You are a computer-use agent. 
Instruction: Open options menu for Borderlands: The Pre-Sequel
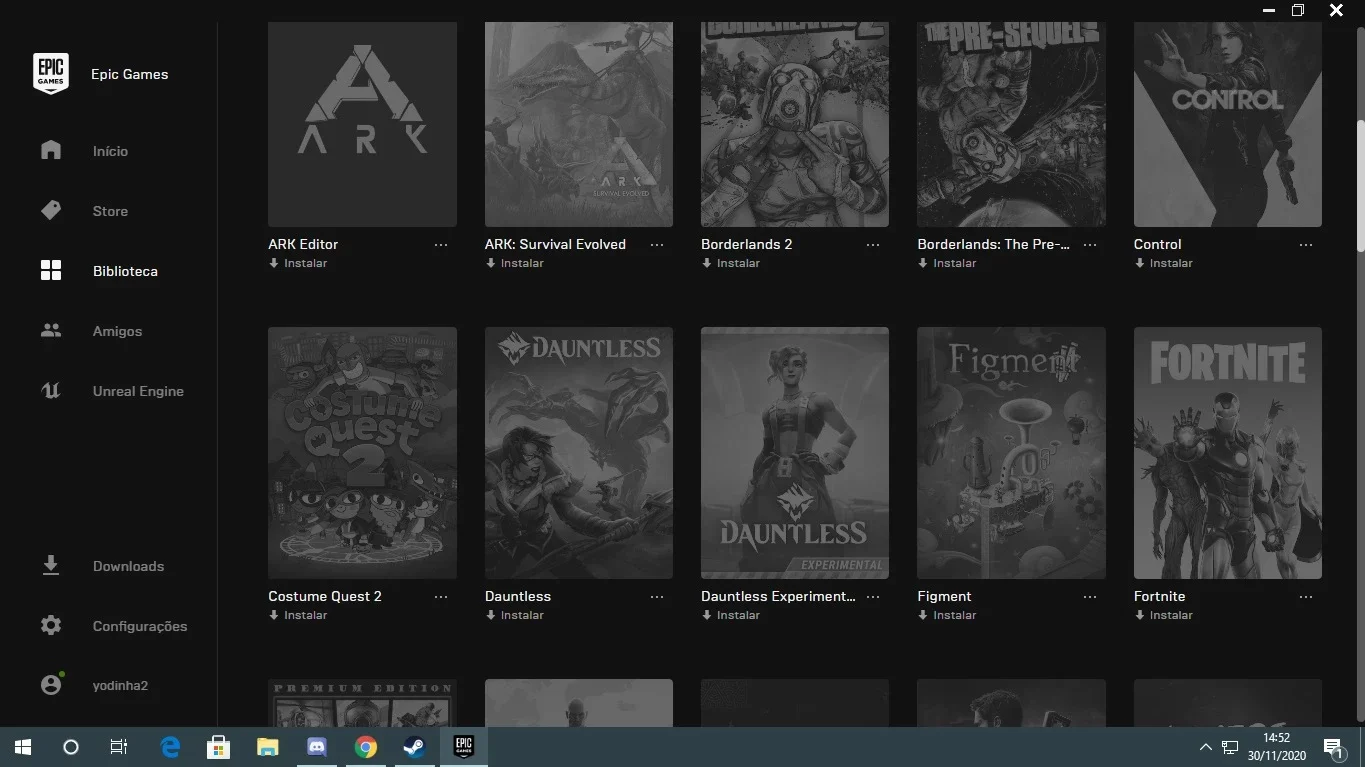coord(1090,245)
